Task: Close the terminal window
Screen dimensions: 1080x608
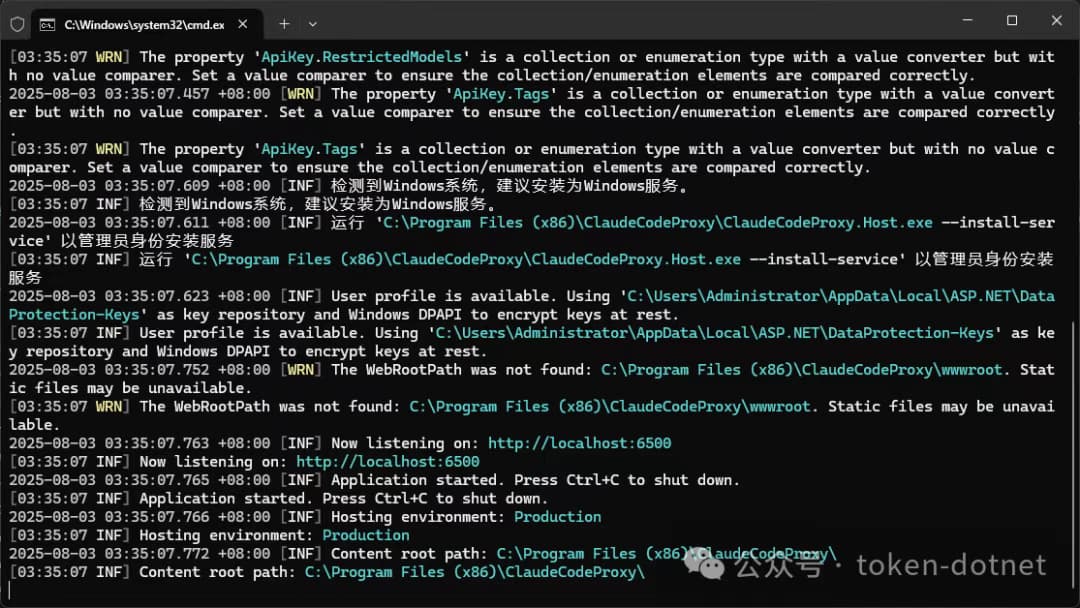Action: pyautogui.click(x=1057, y=21)
